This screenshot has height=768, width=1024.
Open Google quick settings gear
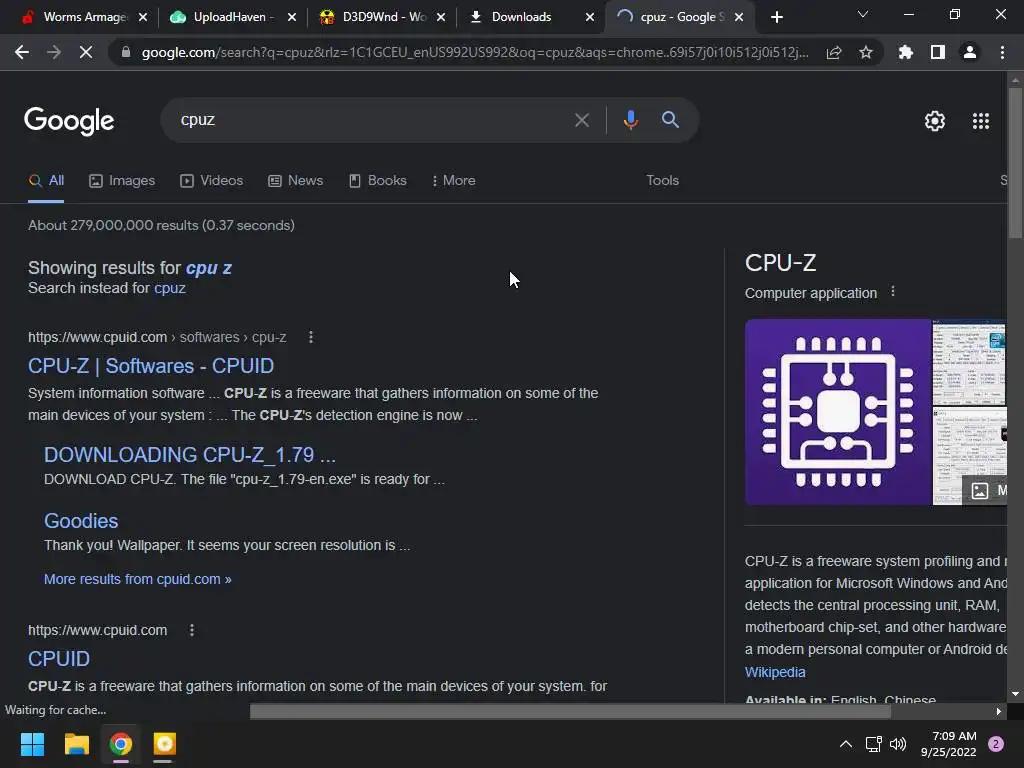coord(935,121)
